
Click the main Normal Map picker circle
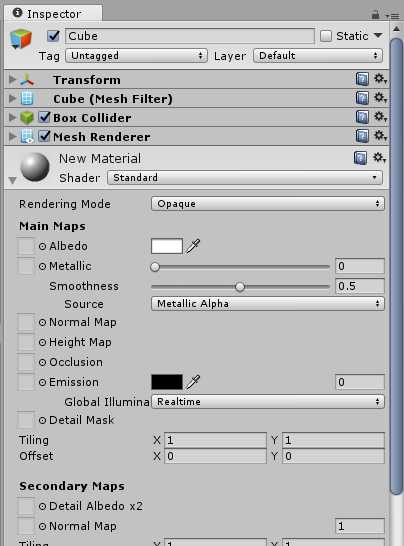(42, 322)
